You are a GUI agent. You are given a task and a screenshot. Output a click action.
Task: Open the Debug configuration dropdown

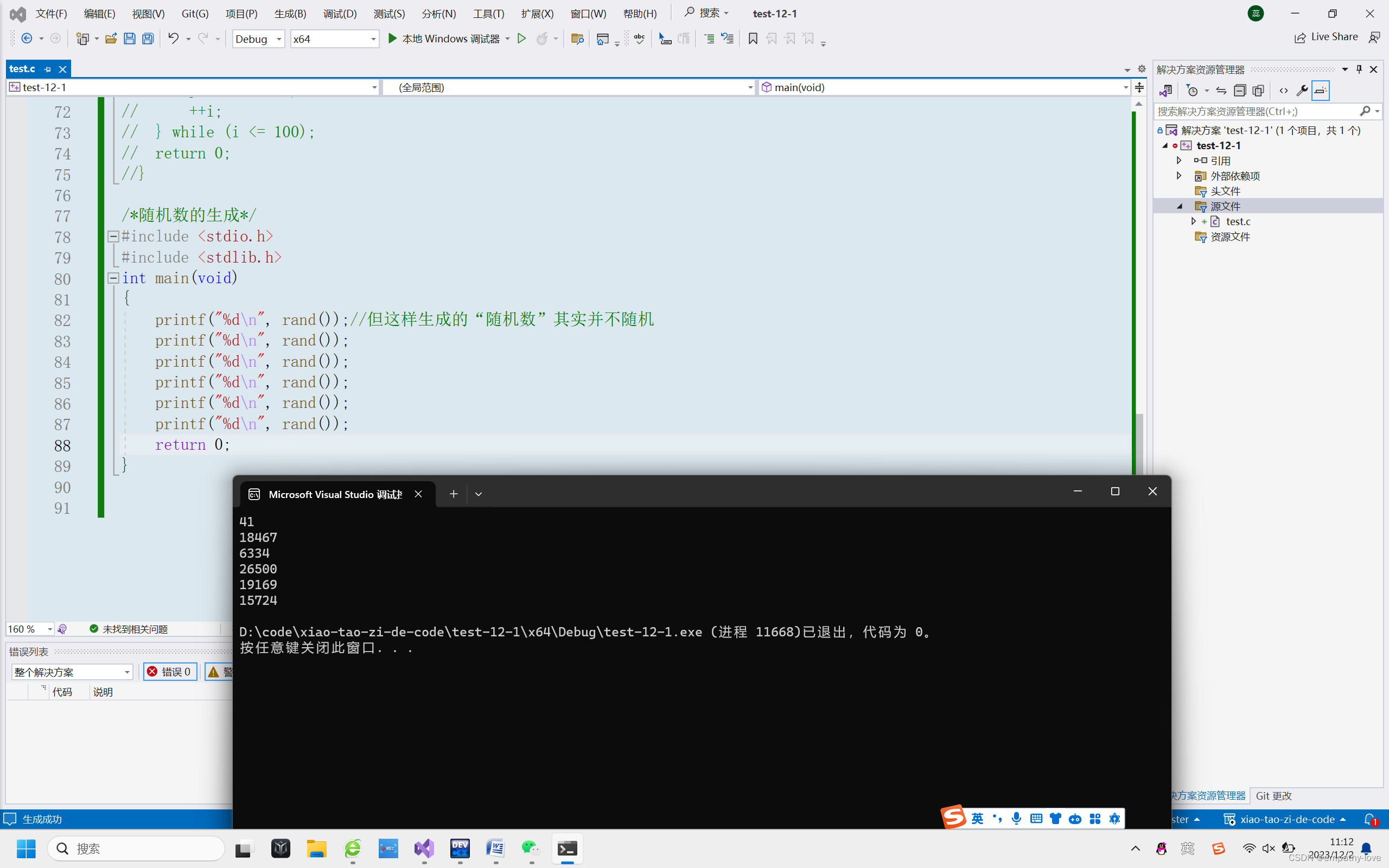259,39
